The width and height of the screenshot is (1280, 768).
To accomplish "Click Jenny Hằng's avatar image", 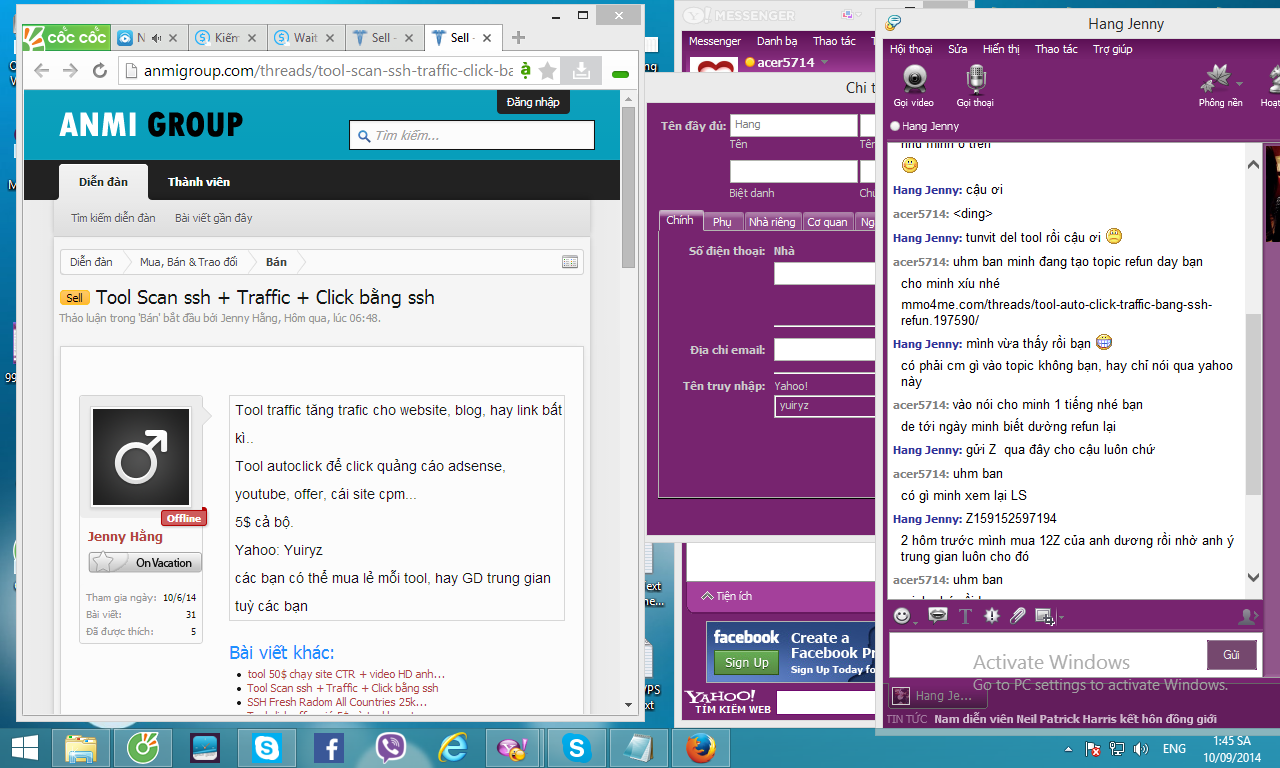I will 141,457.
